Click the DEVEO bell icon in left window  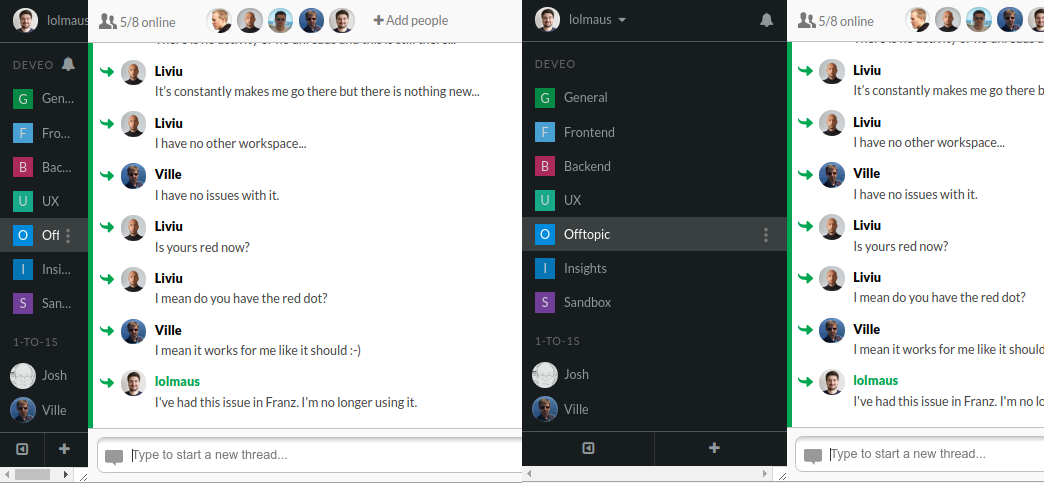coord(68,65)
